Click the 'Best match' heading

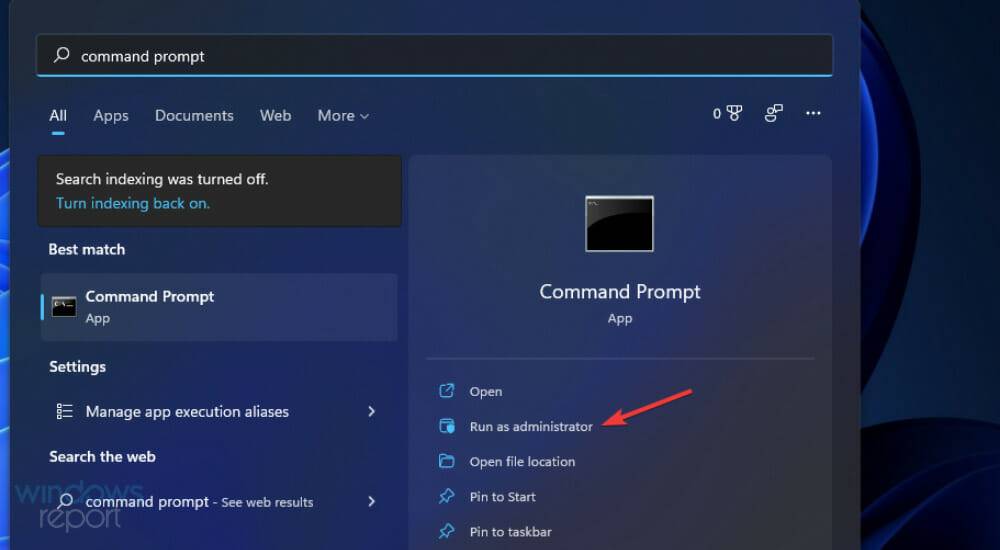(x=87, y=249)
